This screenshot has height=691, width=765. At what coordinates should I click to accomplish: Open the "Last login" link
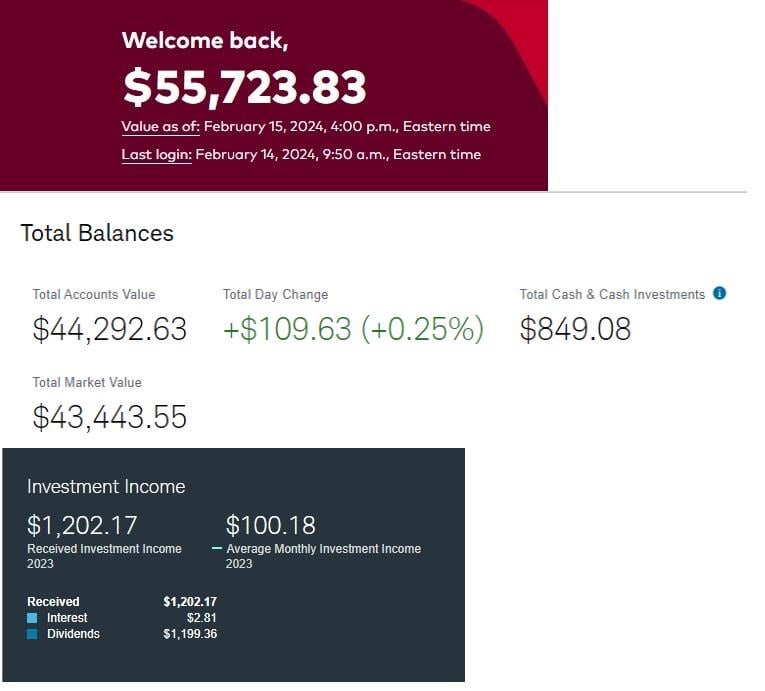click(156, 155)
